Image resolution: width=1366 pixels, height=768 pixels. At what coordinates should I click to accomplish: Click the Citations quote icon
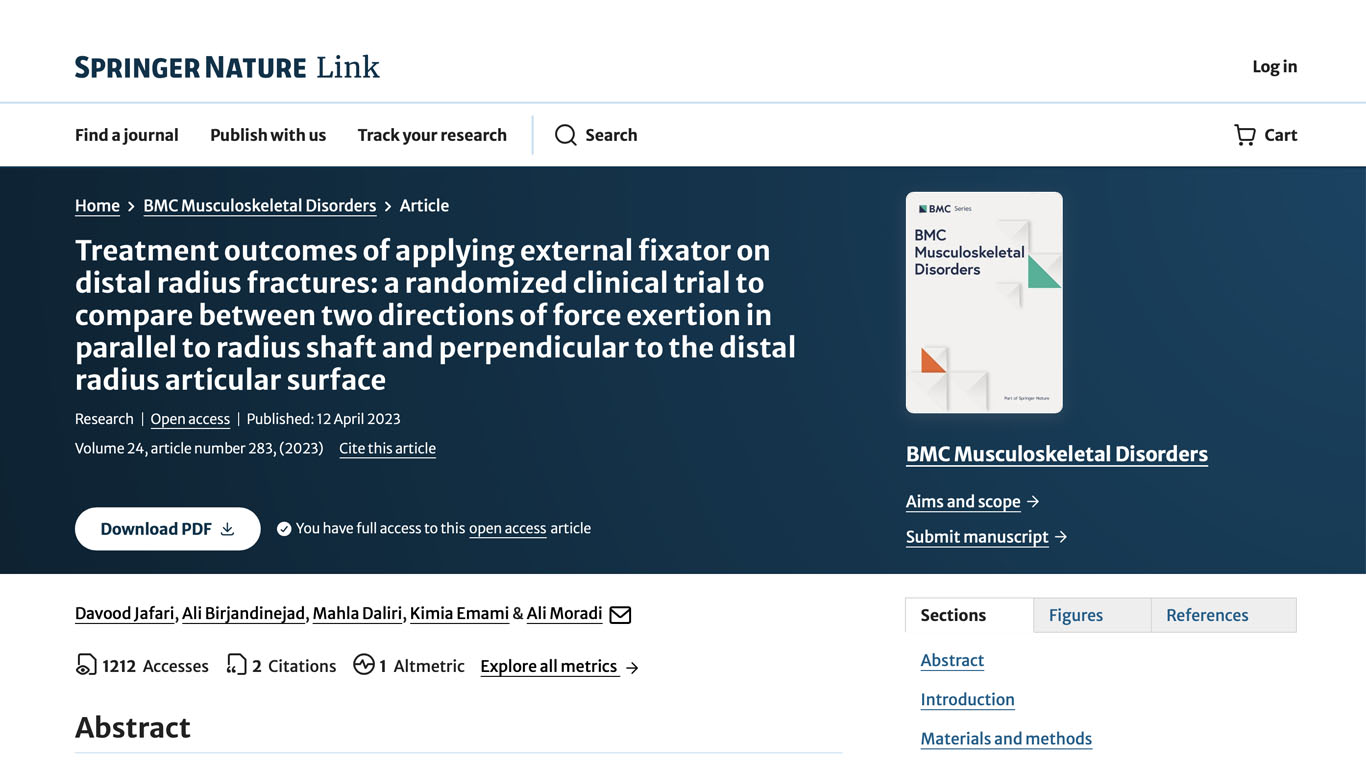pos(236,665)
